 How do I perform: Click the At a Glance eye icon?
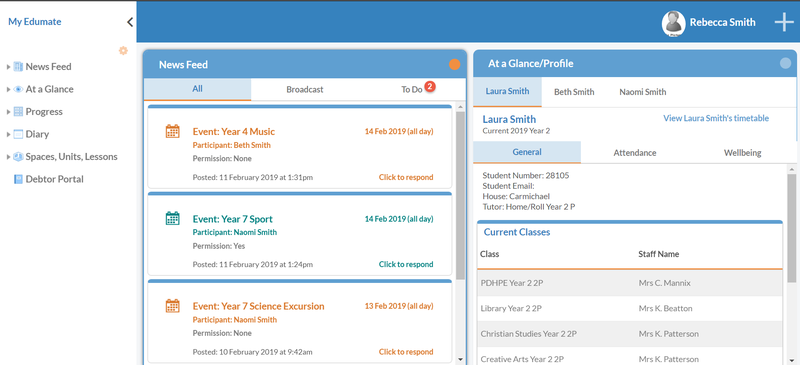coord(18,89)
